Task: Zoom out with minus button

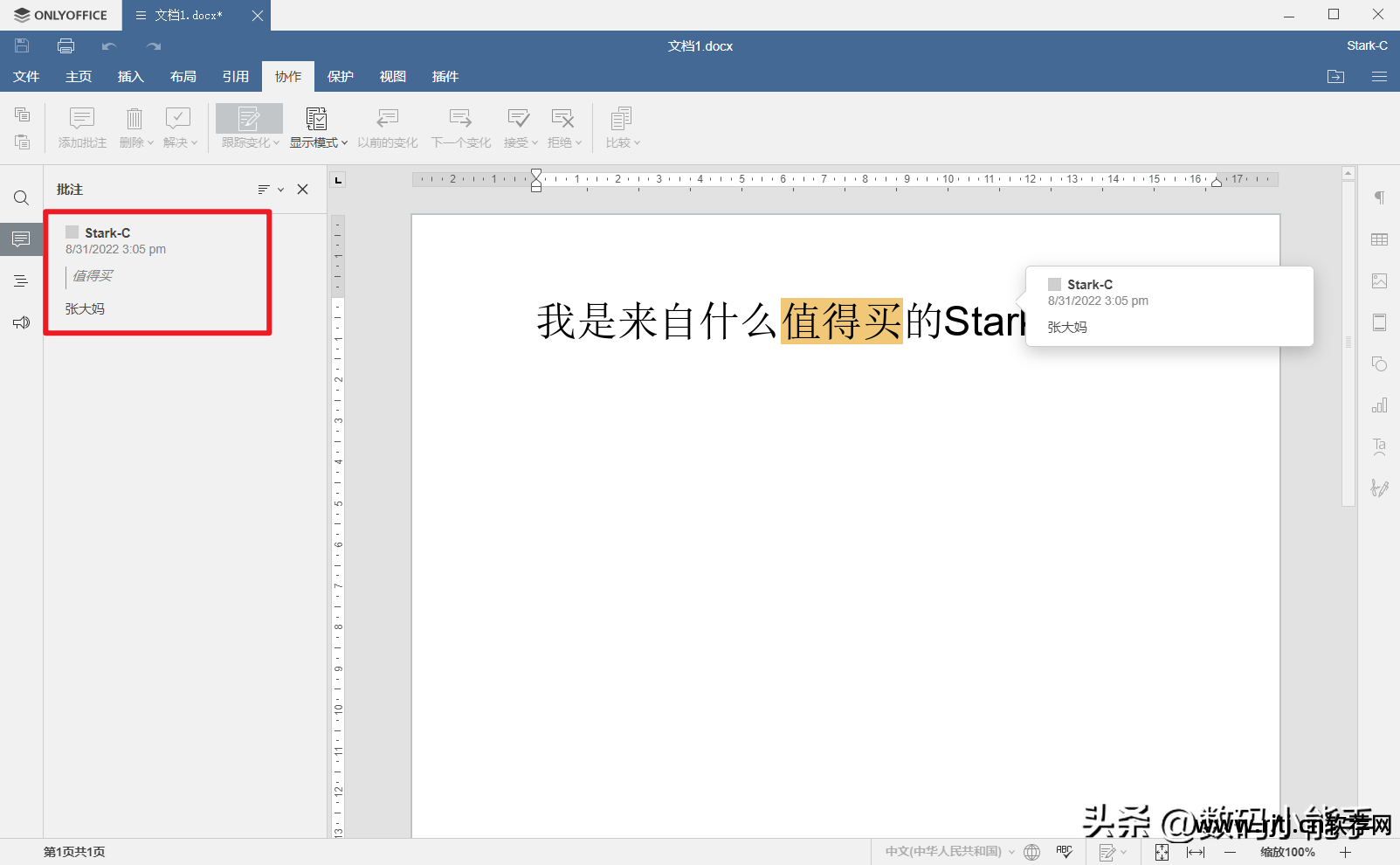Action: tap(1230, 852)
